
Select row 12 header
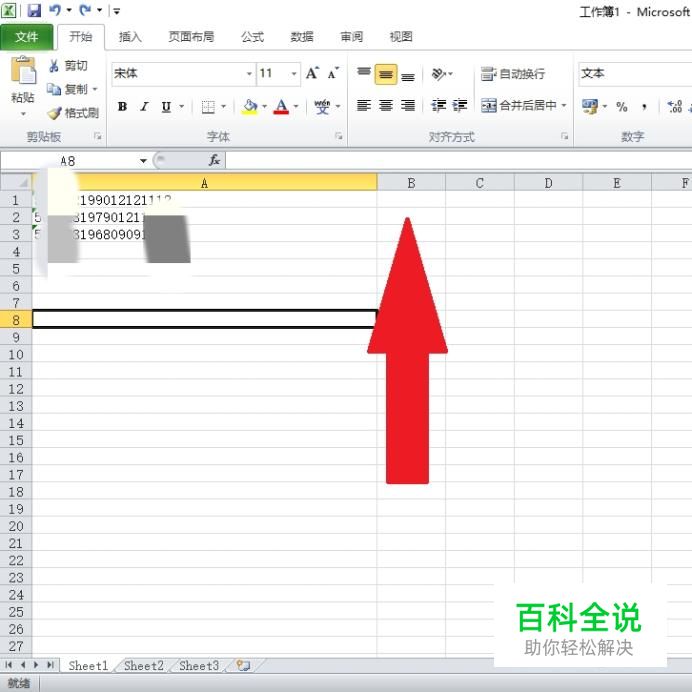[16, 389]
